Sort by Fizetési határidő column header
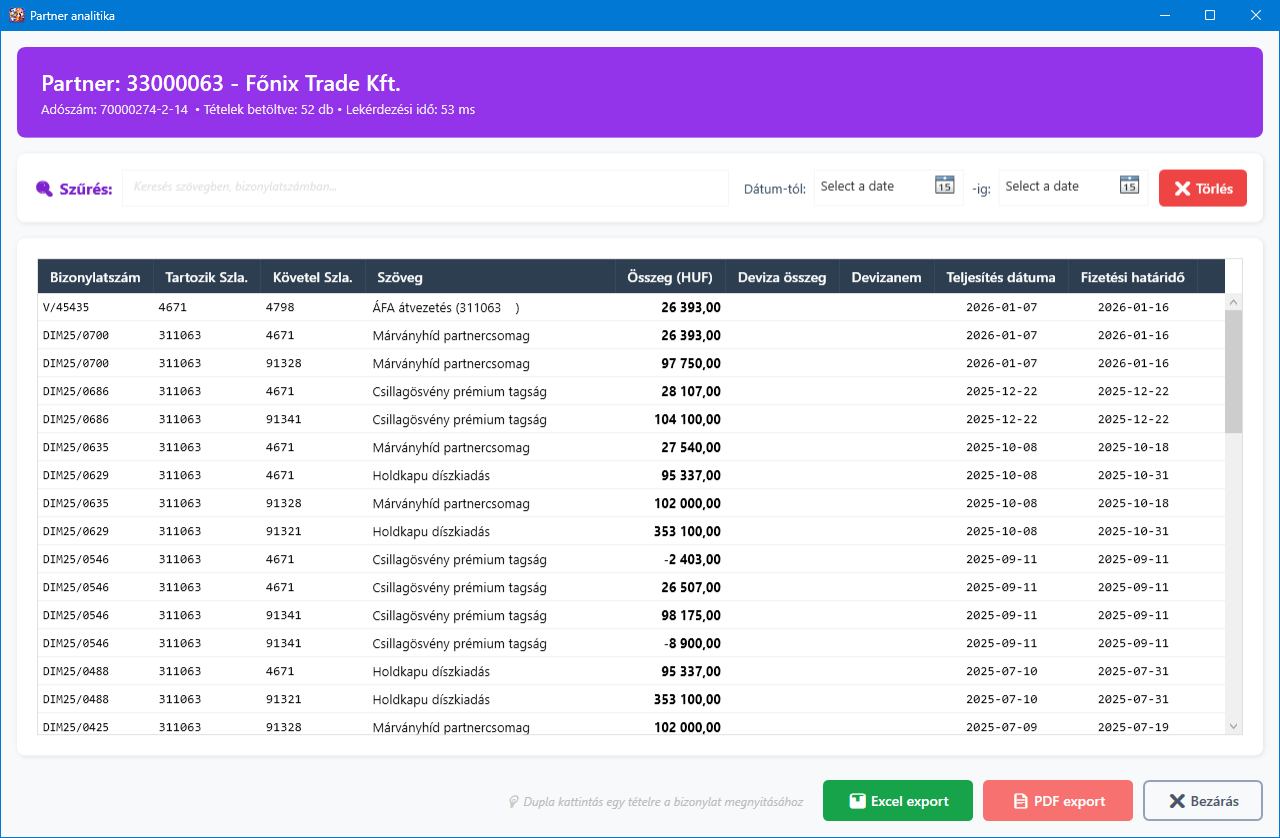The height and width of the screenshot is (838, 1280). [x=1132, y=277]
